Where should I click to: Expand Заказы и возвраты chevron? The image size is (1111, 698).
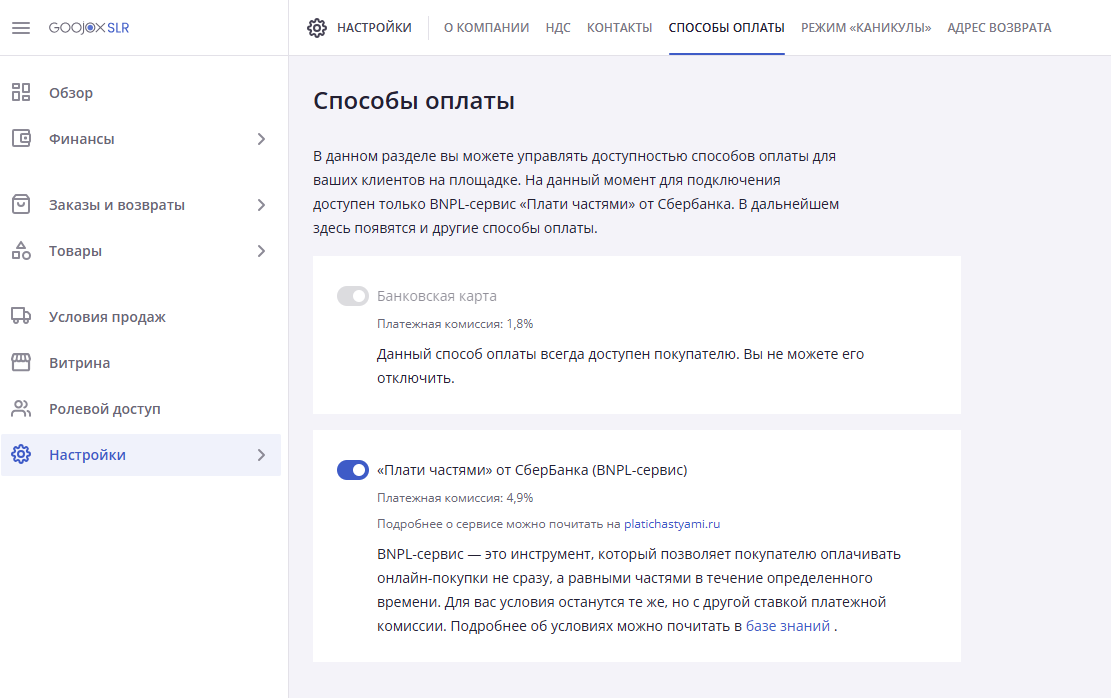point(261,205)
